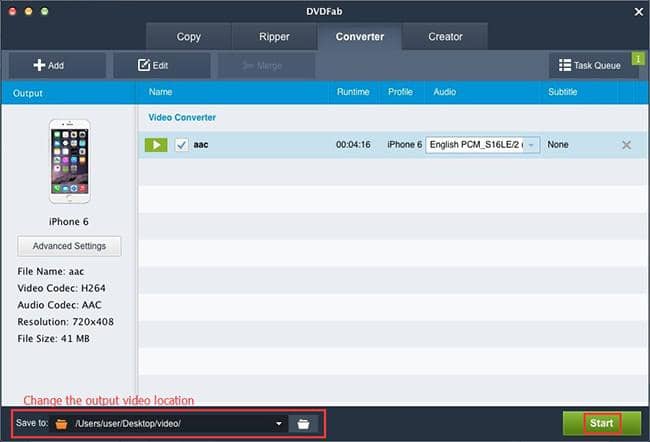The width and height of the screenshot is (650, 442).
Task: Open Advanced Settings
Action: click(69, 246)
